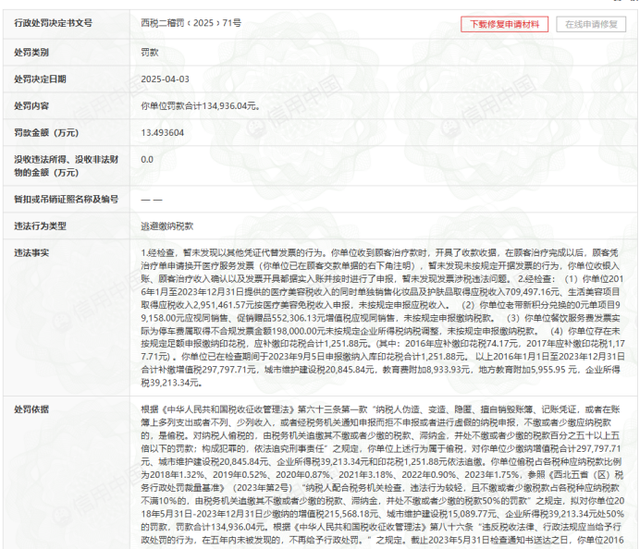Viewport: 640px width, 549px height.
Task: Select the 处罚依据 row label
Action: pos(31,409)
